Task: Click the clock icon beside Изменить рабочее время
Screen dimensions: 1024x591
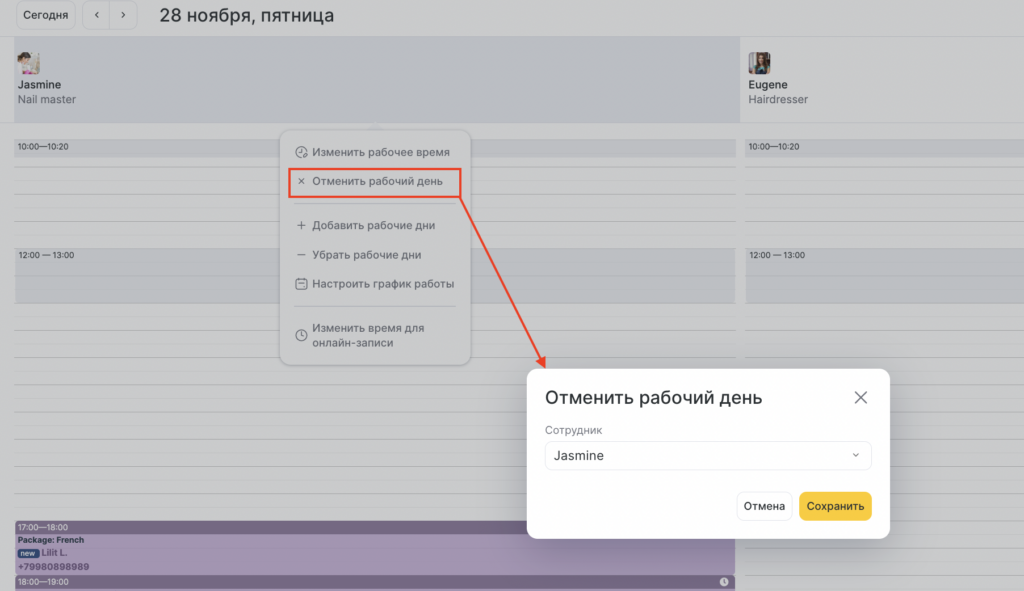Action: coord(301,153)
